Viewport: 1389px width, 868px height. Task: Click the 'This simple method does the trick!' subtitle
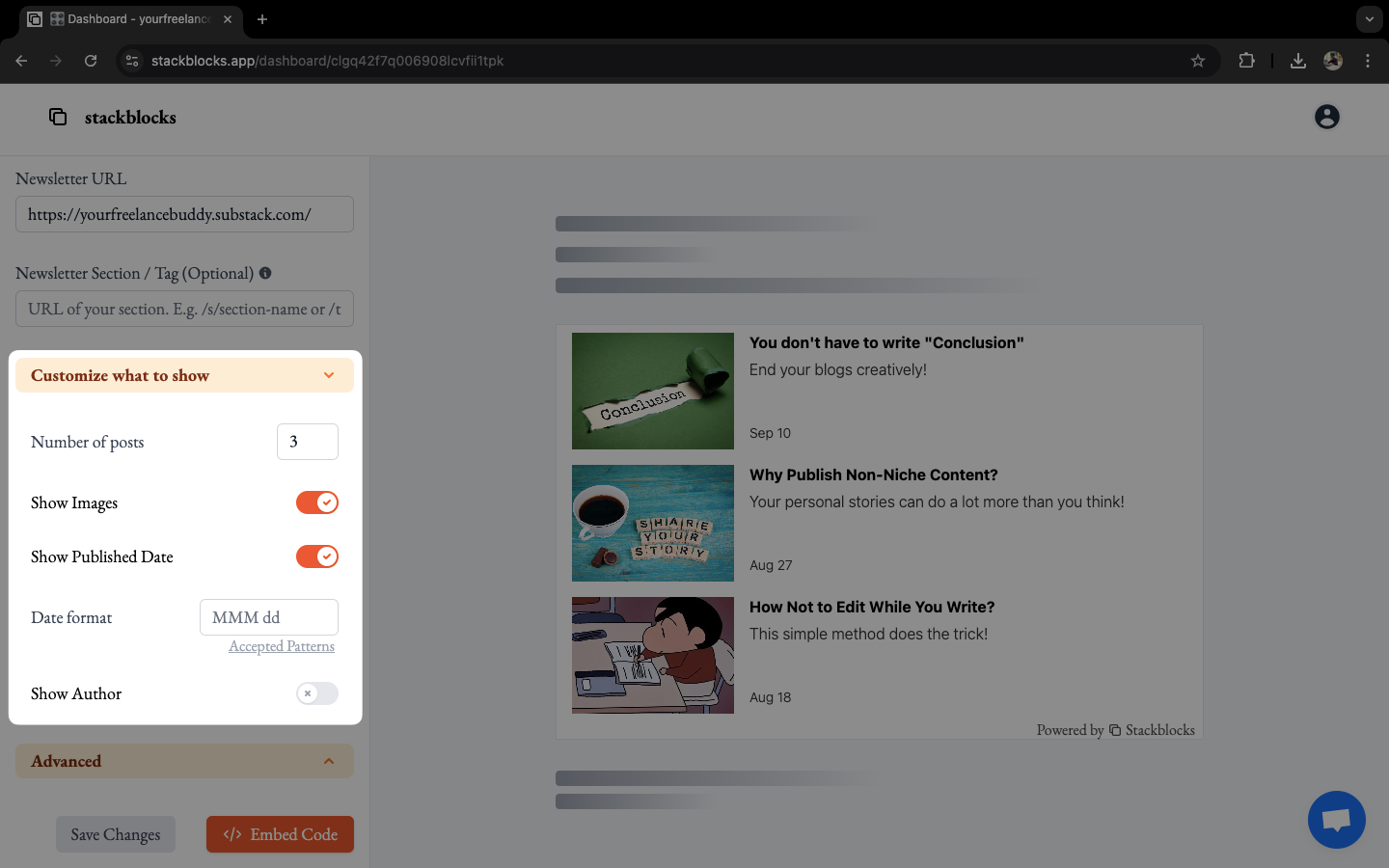click(868, 634)
